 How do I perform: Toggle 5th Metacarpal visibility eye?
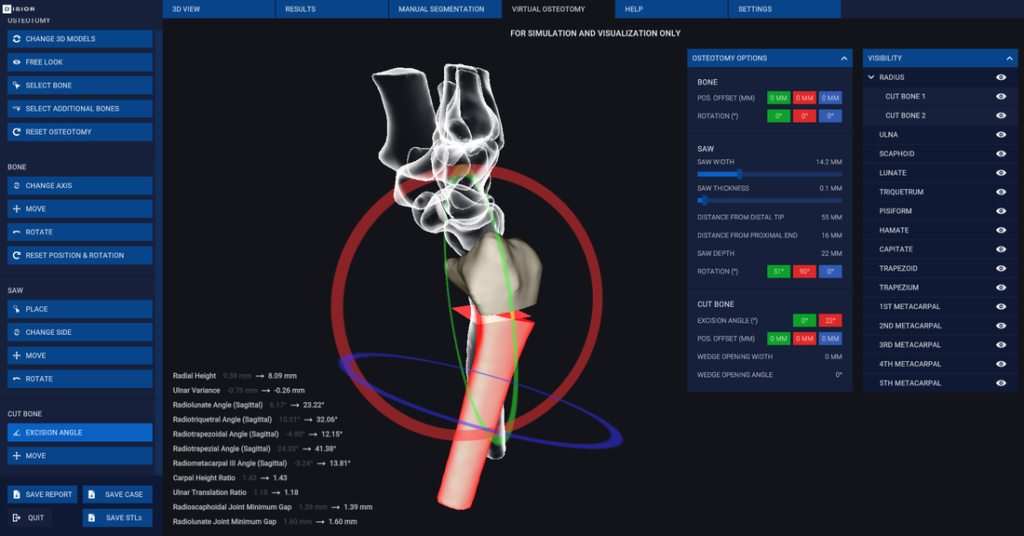(1001, 383)
